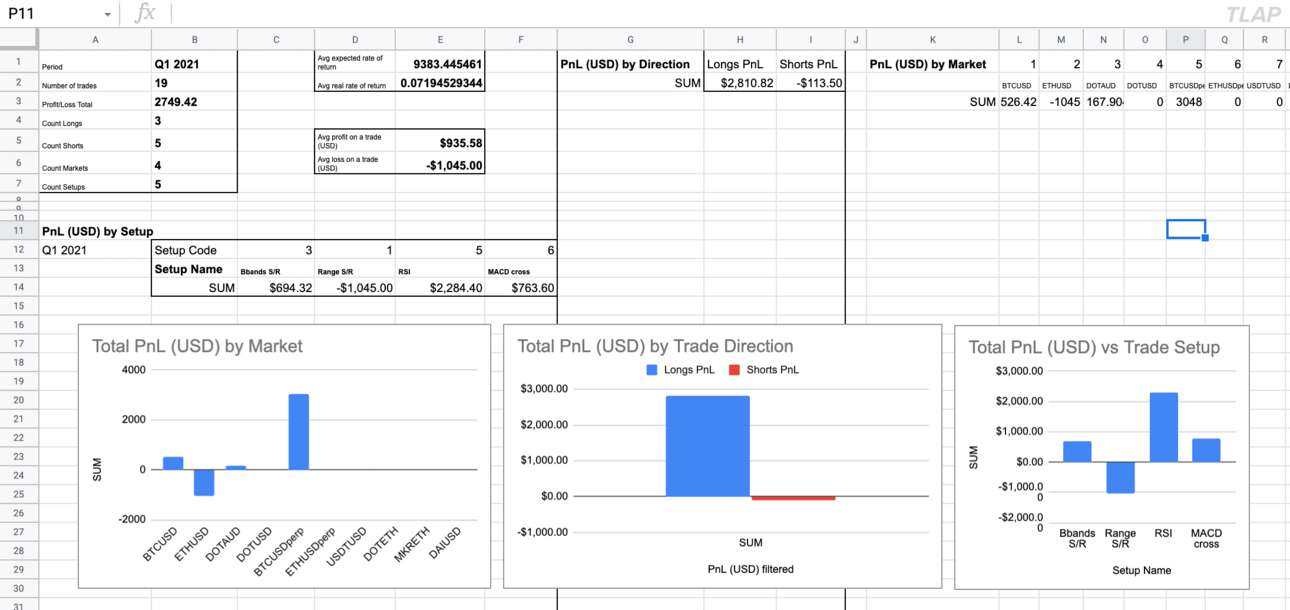Click the red Shorts PnL legend swatch
Screen dimensions: 1290x610
[x=734, y=370]
